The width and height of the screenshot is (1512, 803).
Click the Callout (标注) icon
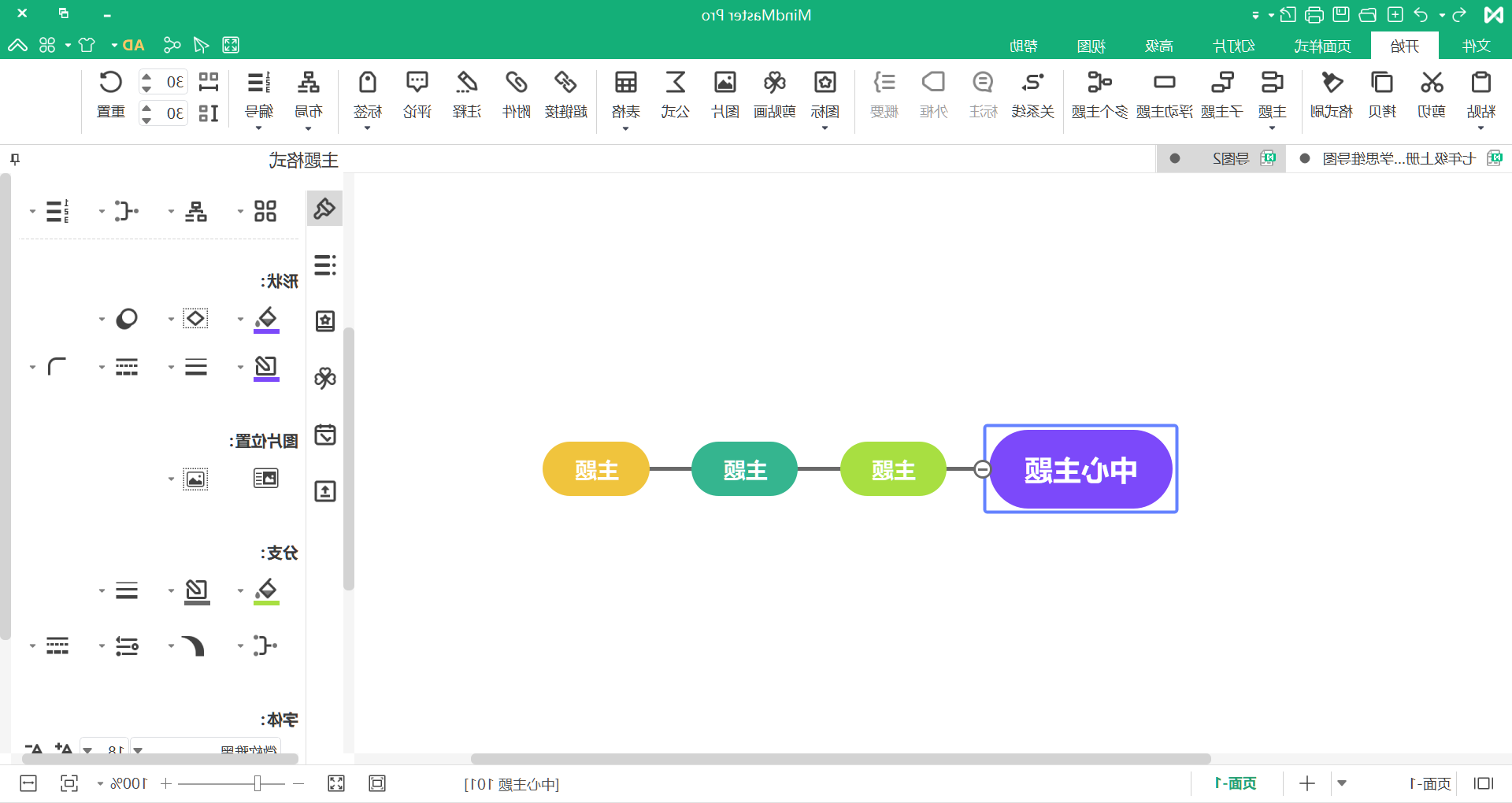click(983, 83)
